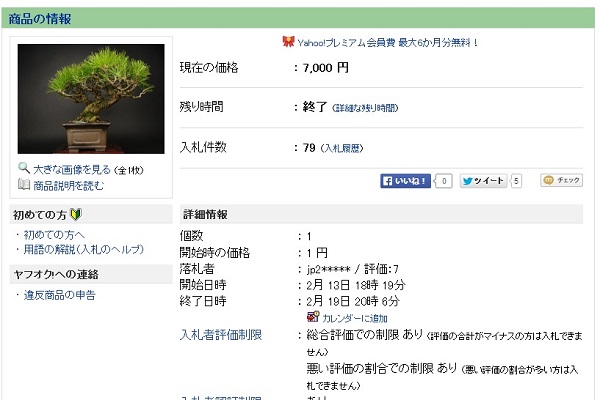Open the Yahoo!プレミアム会員費 promotion link

(388, 42)
